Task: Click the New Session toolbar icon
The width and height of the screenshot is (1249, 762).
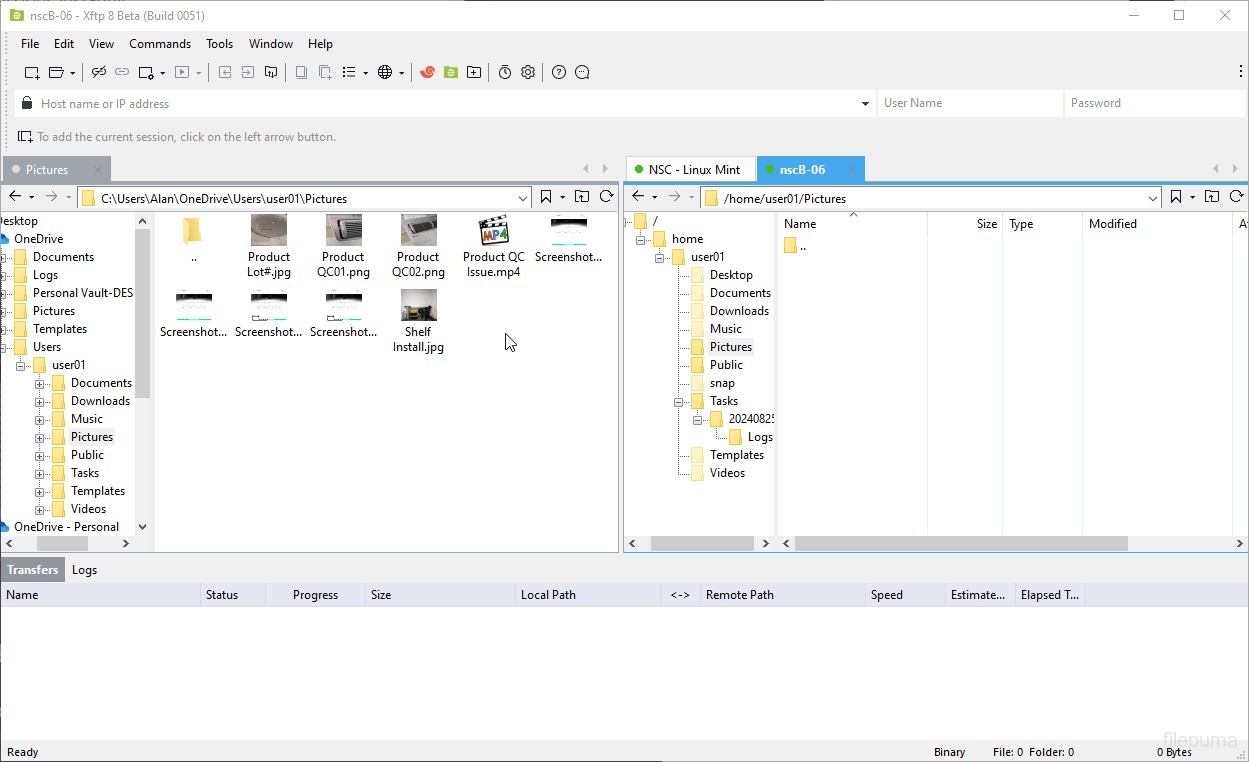Action: point(32,72)
